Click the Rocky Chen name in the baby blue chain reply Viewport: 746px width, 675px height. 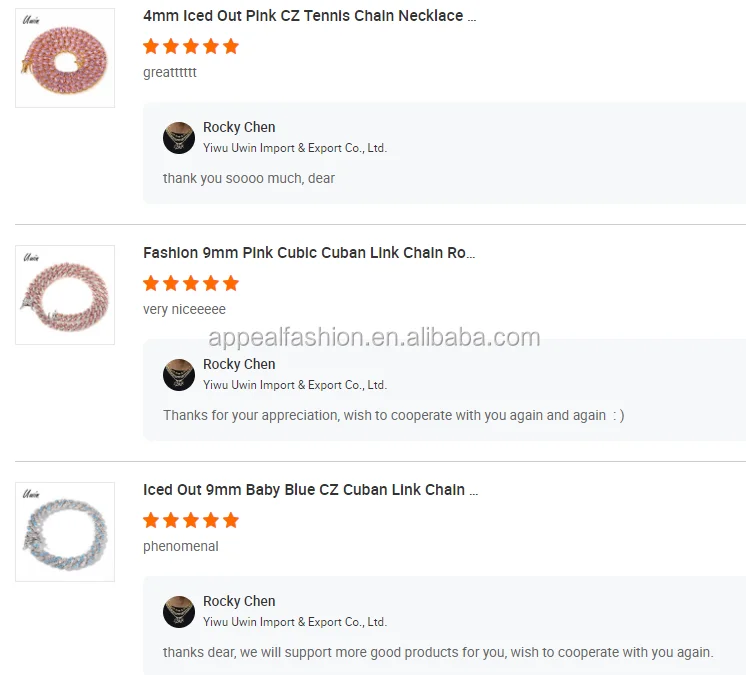tap(239, 601)
